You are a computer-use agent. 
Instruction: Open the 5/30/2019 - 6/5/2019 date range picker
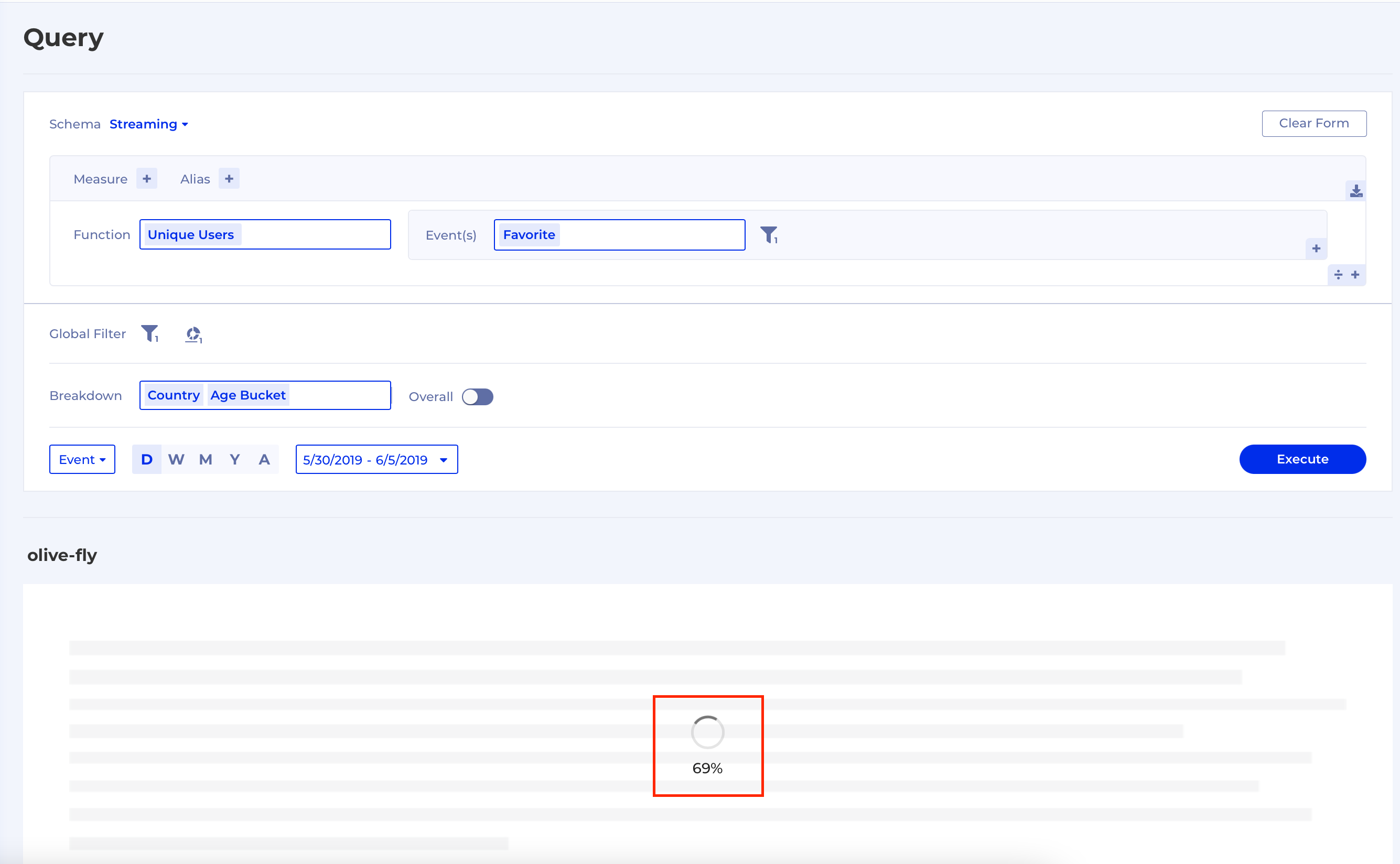(376, 459)
